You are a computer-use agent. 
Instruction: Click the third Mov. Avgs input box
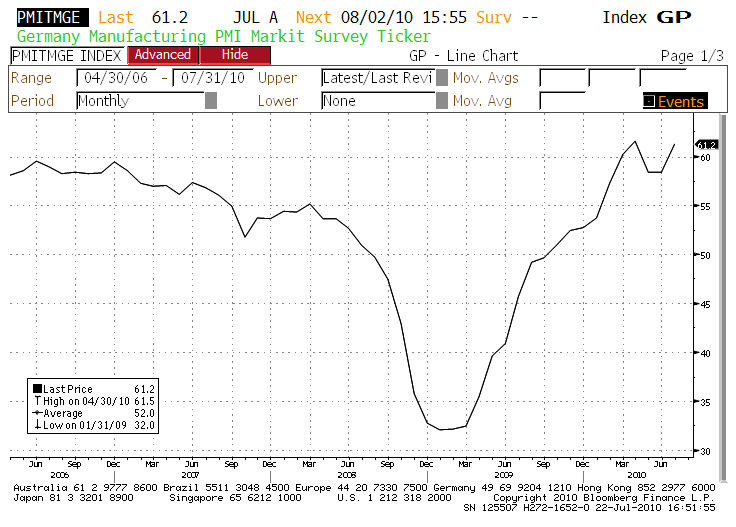point(662,77)
